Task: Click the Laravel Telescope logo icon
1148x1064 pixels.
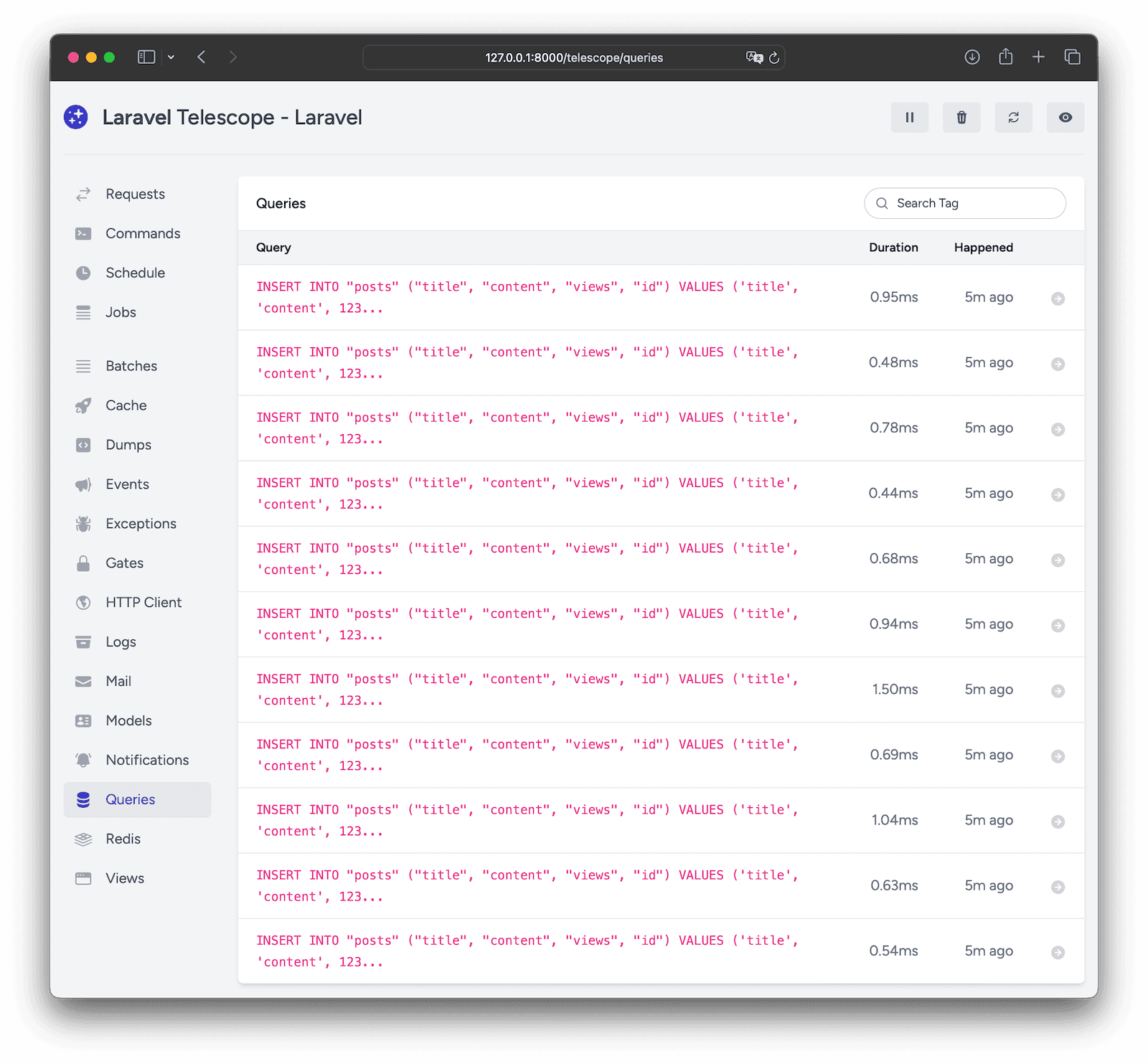Action: pos(76,117)
